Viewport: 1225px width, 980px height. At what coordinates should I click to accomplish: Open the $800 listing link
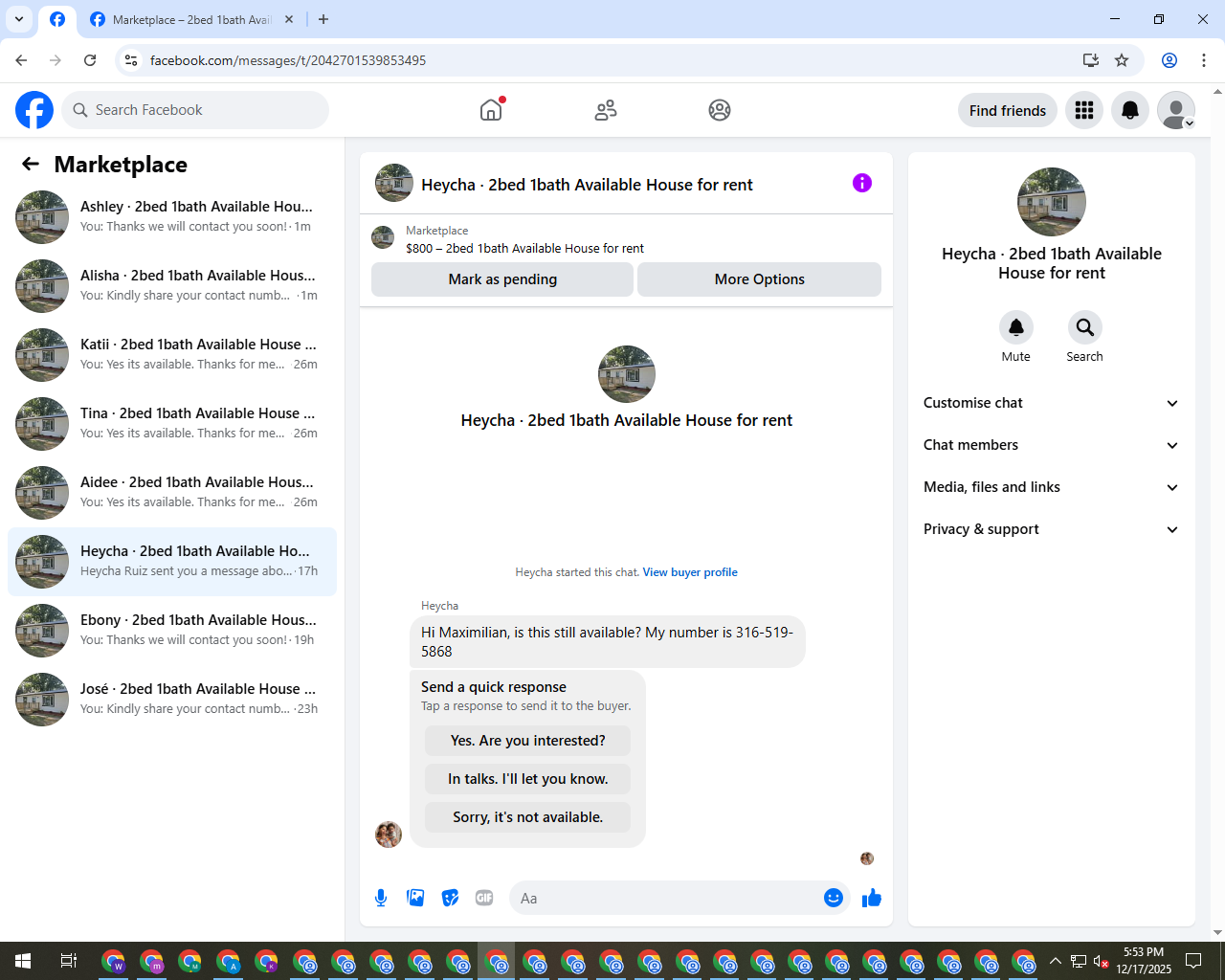click(x=524, y=248)
